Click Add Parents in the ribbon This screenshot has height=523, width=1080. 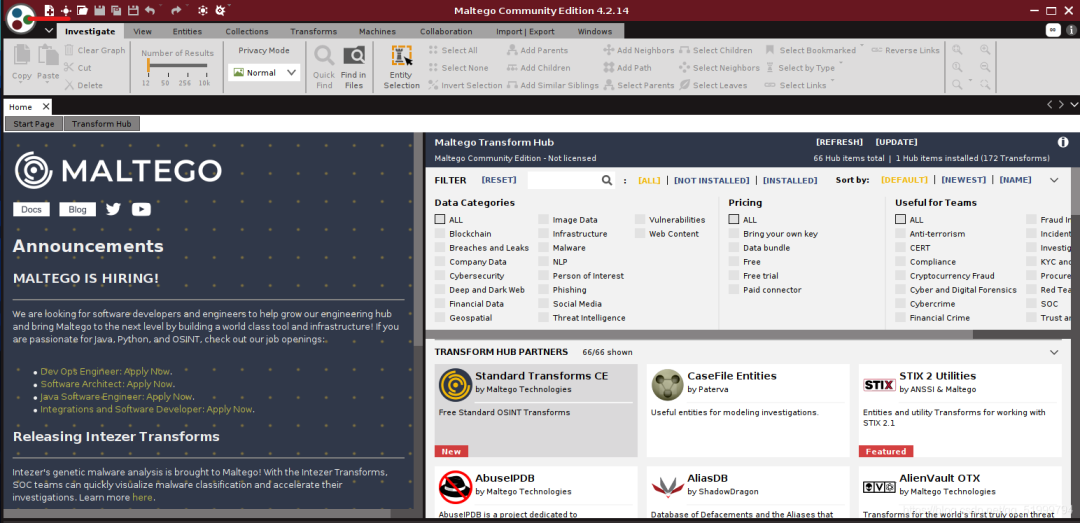click(x=537, y=50)
